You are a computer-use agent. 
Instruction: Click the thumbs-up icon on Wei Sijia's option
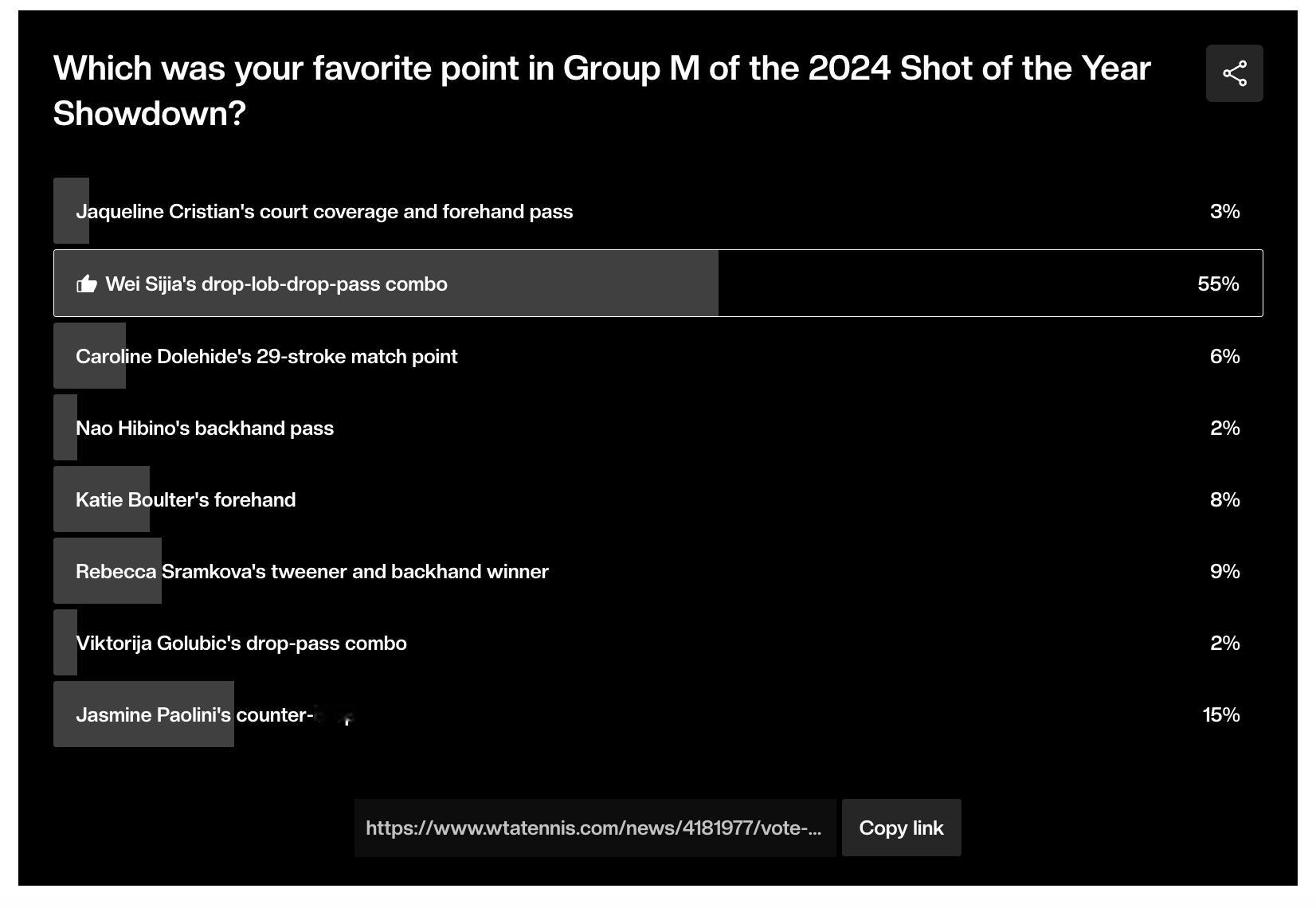(x=86, y=284)
